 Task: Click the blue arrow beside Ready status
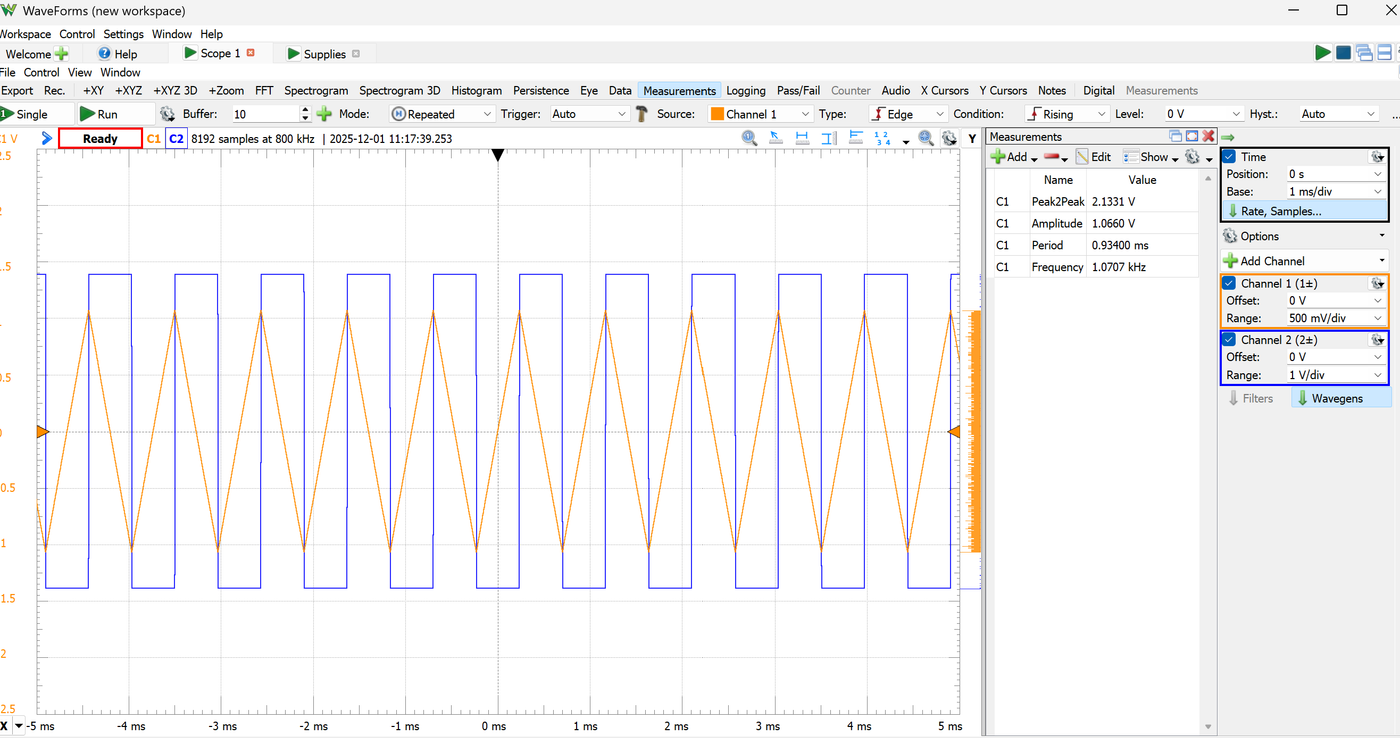coord(47,139)
